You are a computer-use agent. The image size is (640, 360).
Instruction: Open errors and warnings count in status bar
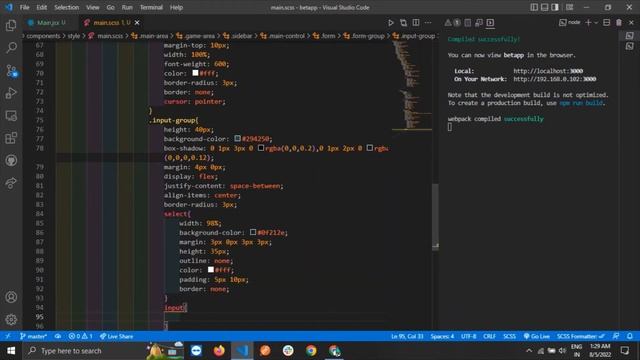point(80,336)
